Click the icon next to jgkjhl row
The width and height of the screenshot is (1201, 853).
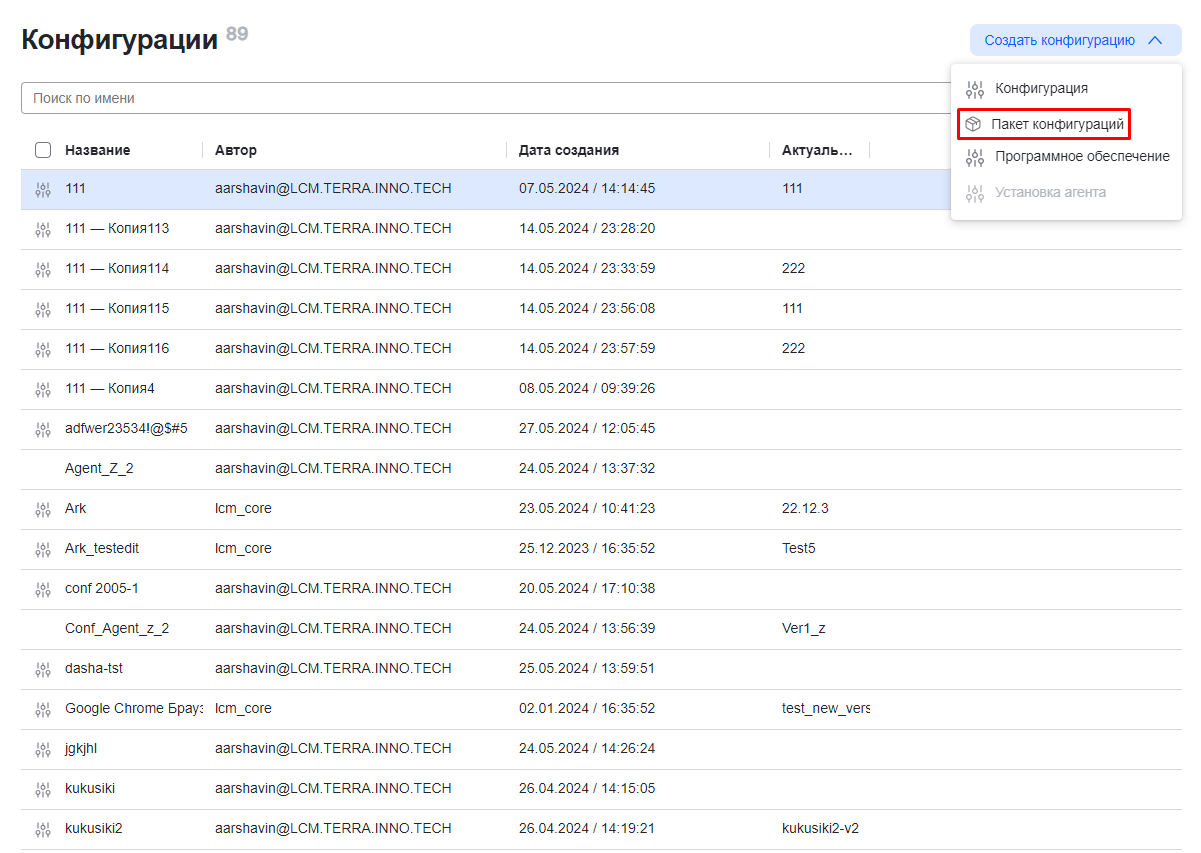pyautogui.click(x=42, y=749)
